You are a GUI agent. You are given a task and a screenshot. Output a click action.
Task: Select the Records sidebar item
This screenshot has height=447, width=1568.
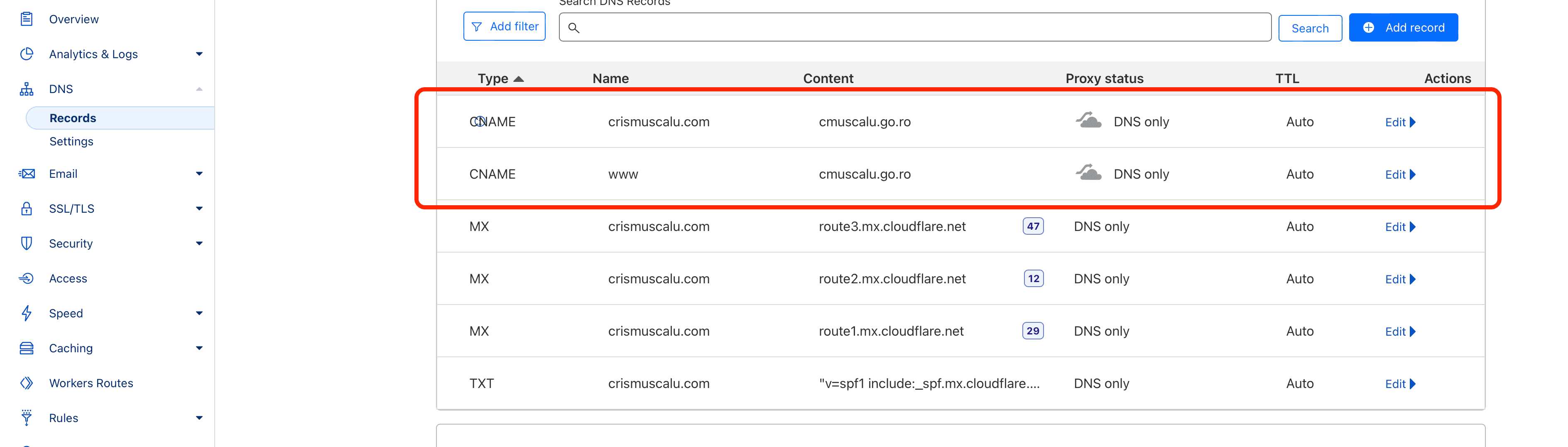72,118
